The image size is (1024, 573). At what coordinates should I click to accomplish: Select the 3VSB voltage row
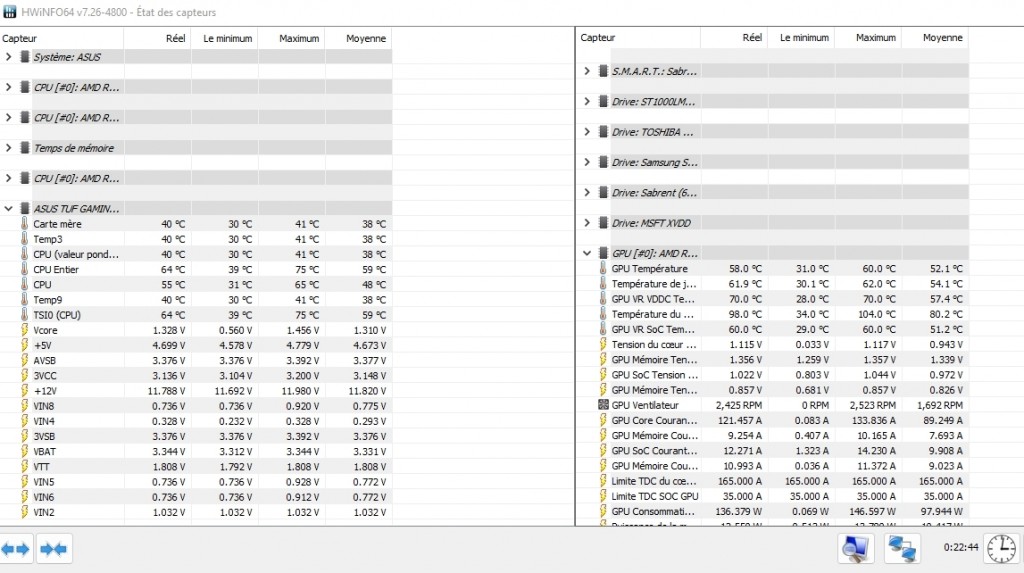click(x=196, y=436)
